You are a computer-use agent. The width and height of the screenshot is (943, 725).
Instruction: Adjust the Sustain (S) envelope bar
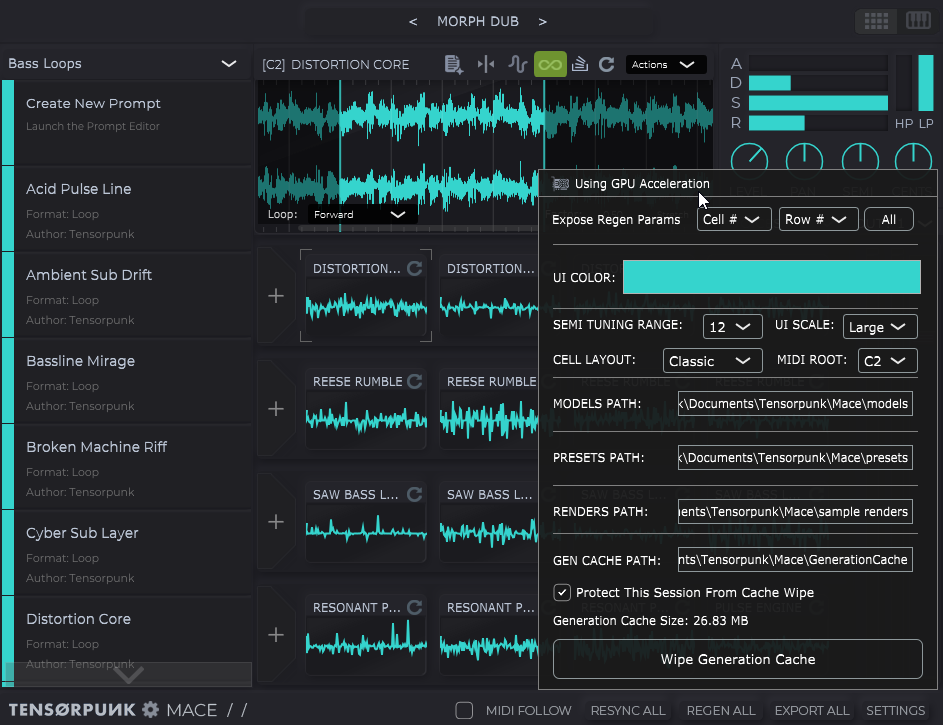(x=818, y=103)
